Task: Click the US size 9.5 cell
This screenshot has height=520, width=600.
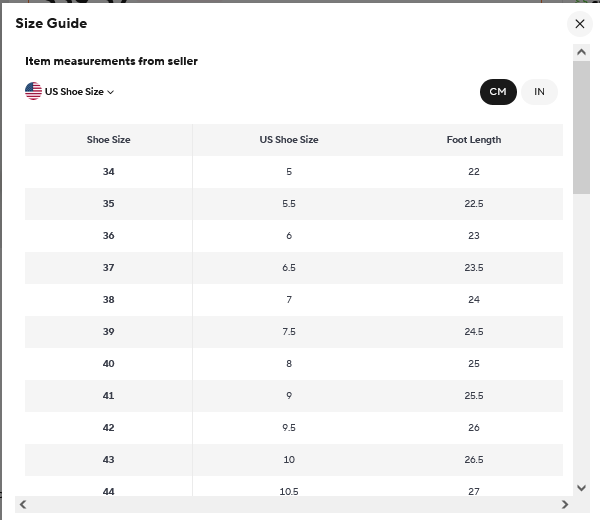Action: [x=289, y=428]
